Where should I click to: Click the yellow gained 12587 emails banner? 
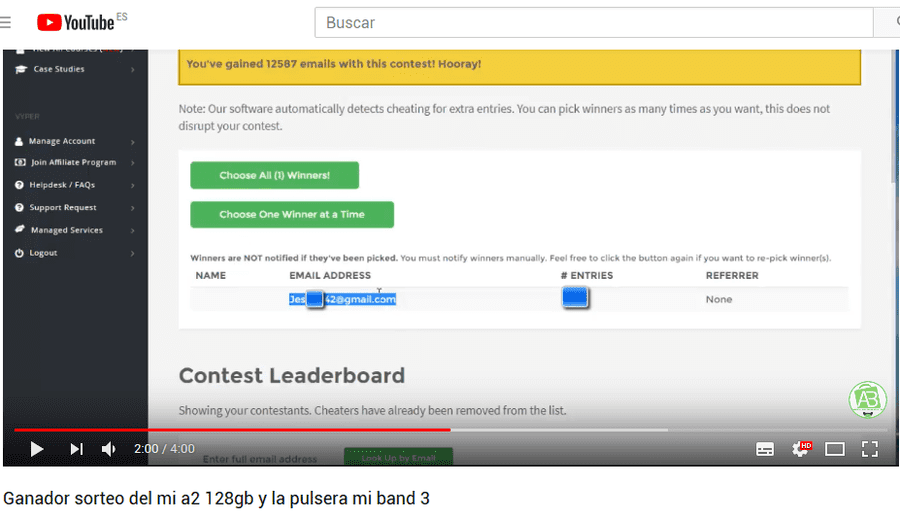pyautogui.click(x=519, y=67)
